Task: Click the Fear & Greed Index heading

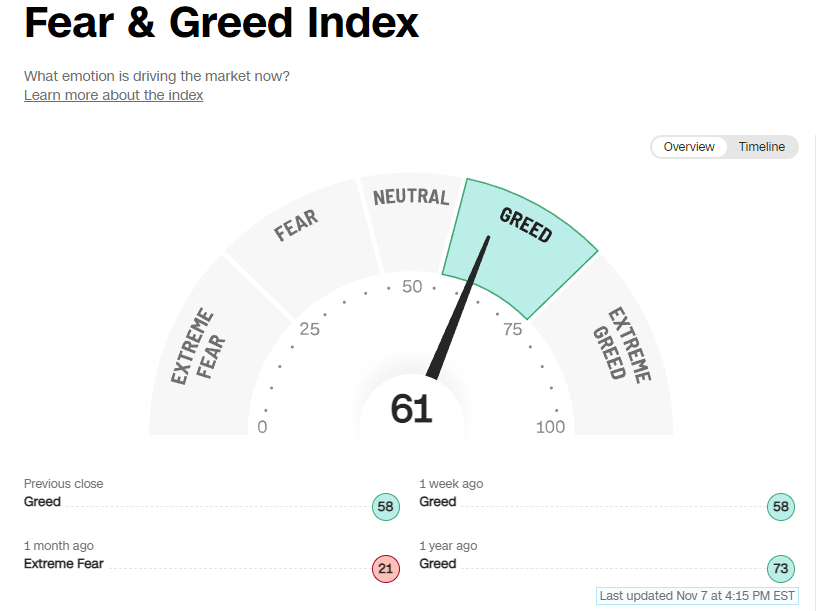Action: click(x=221, y=23)
